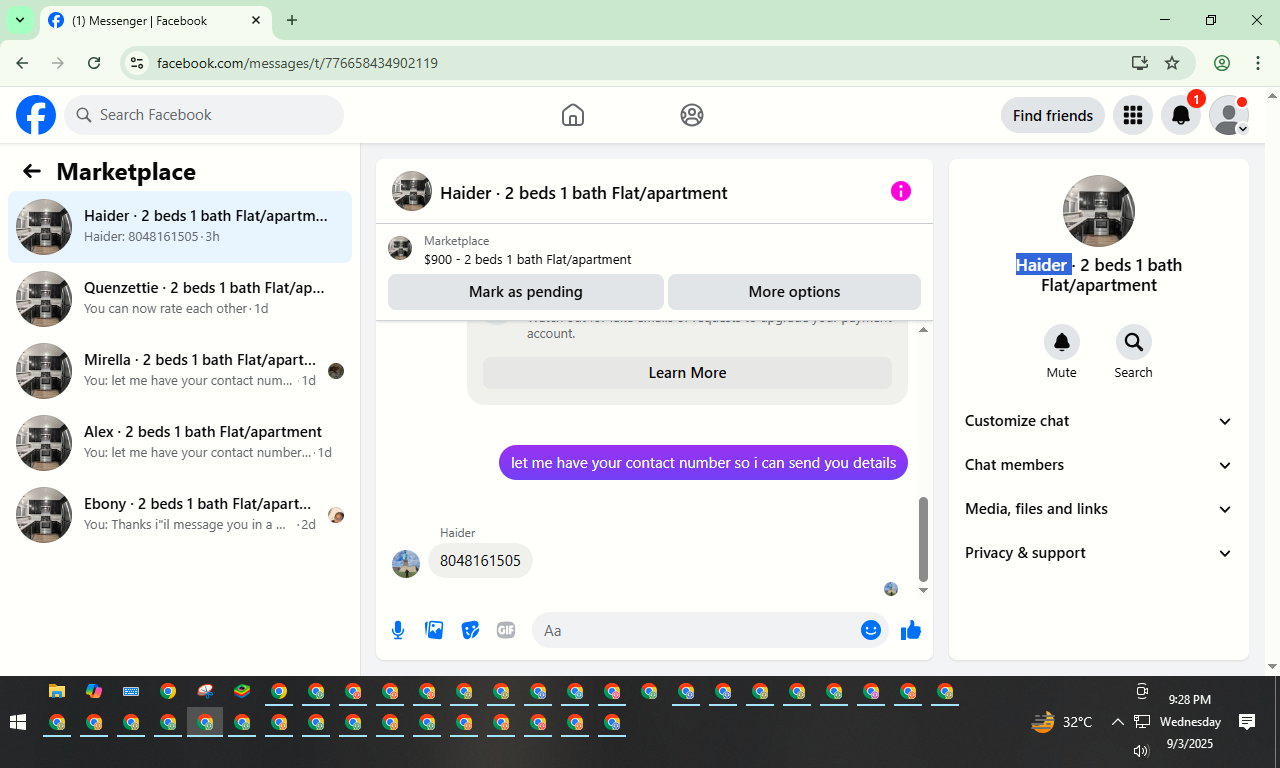
Task: Open the Ebony conversation
Action: [x=180, y=515]
